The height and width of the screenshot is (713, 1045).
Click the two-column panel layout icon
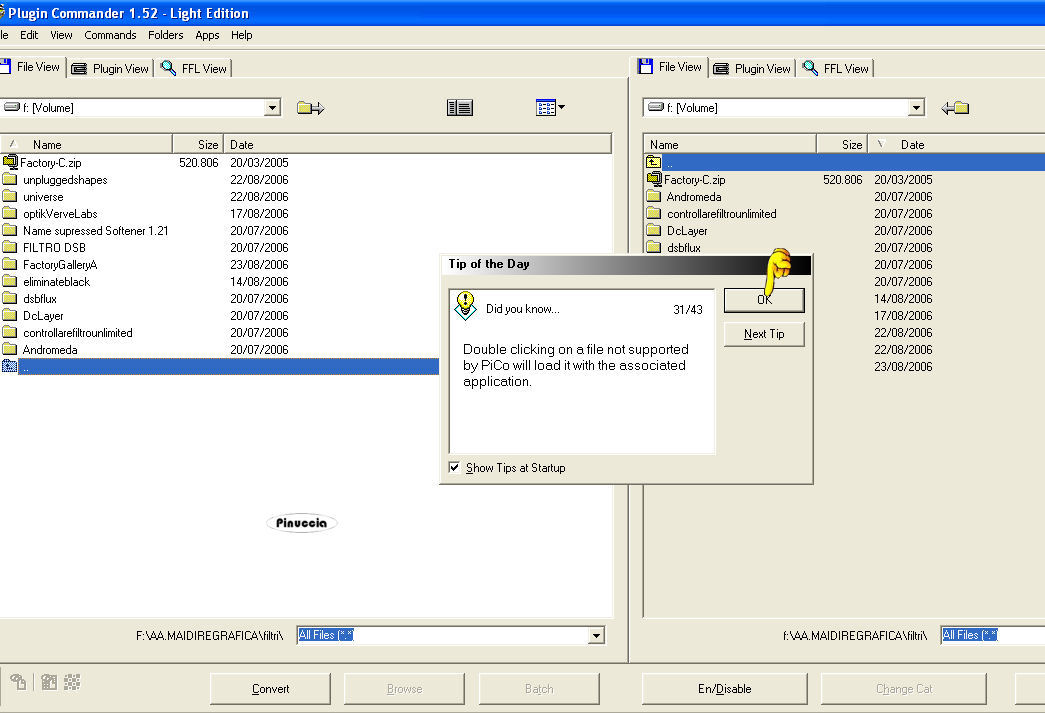(460, 107)
